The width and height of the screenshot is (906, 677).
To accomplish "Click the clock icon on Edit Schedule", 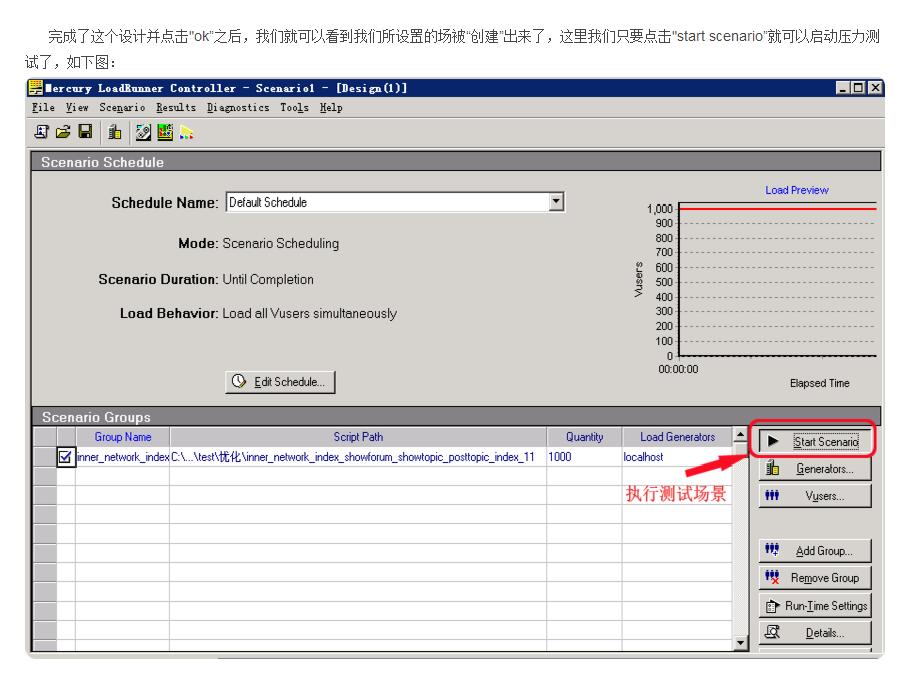I will 239,381.
